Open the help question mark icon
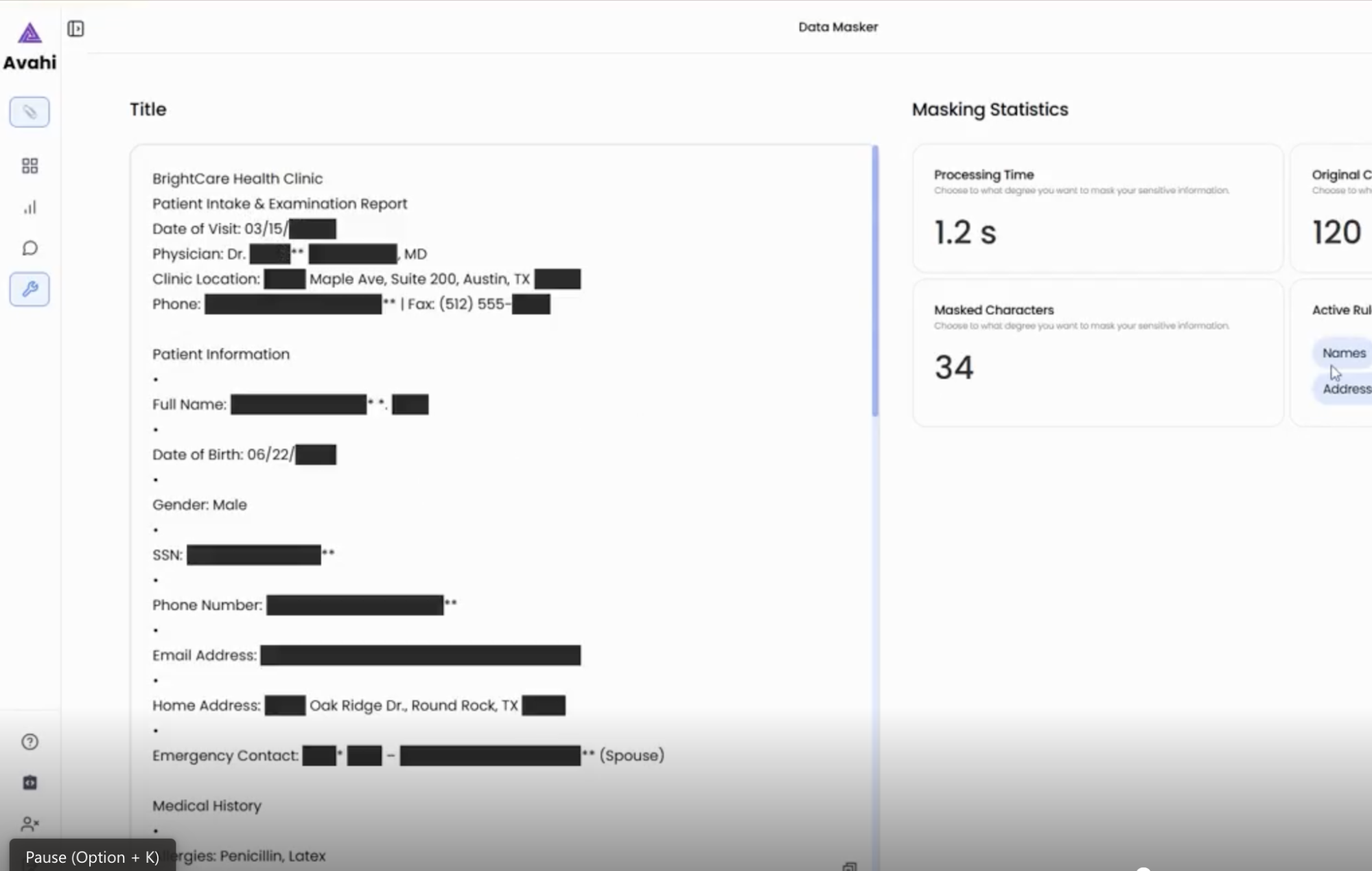 [30, 741]
